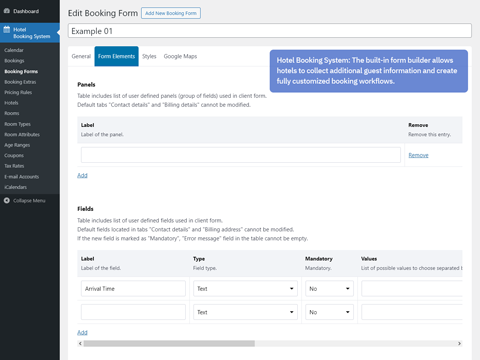Click the Panels section heading
Image resolution: width=480 pixels, height=360 pixels.
(x=86, y=84)
